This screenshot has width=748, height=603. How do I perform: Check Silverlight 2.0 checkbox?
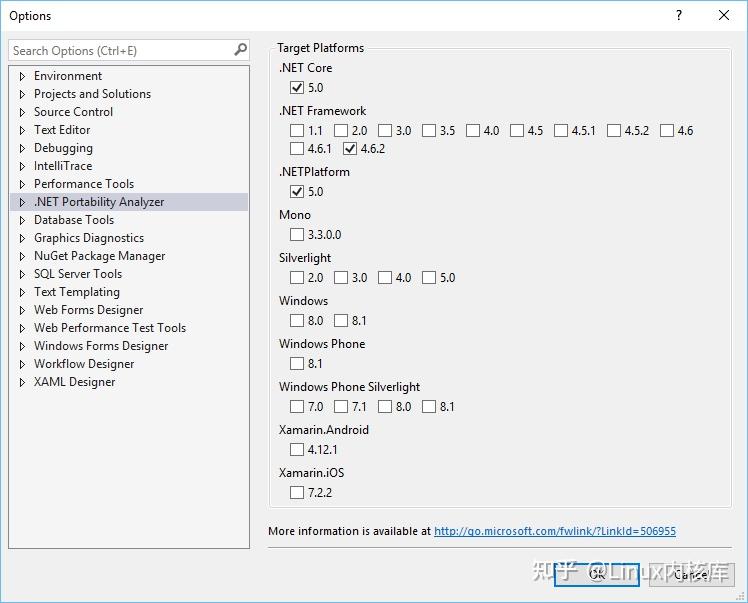point(297,277)
